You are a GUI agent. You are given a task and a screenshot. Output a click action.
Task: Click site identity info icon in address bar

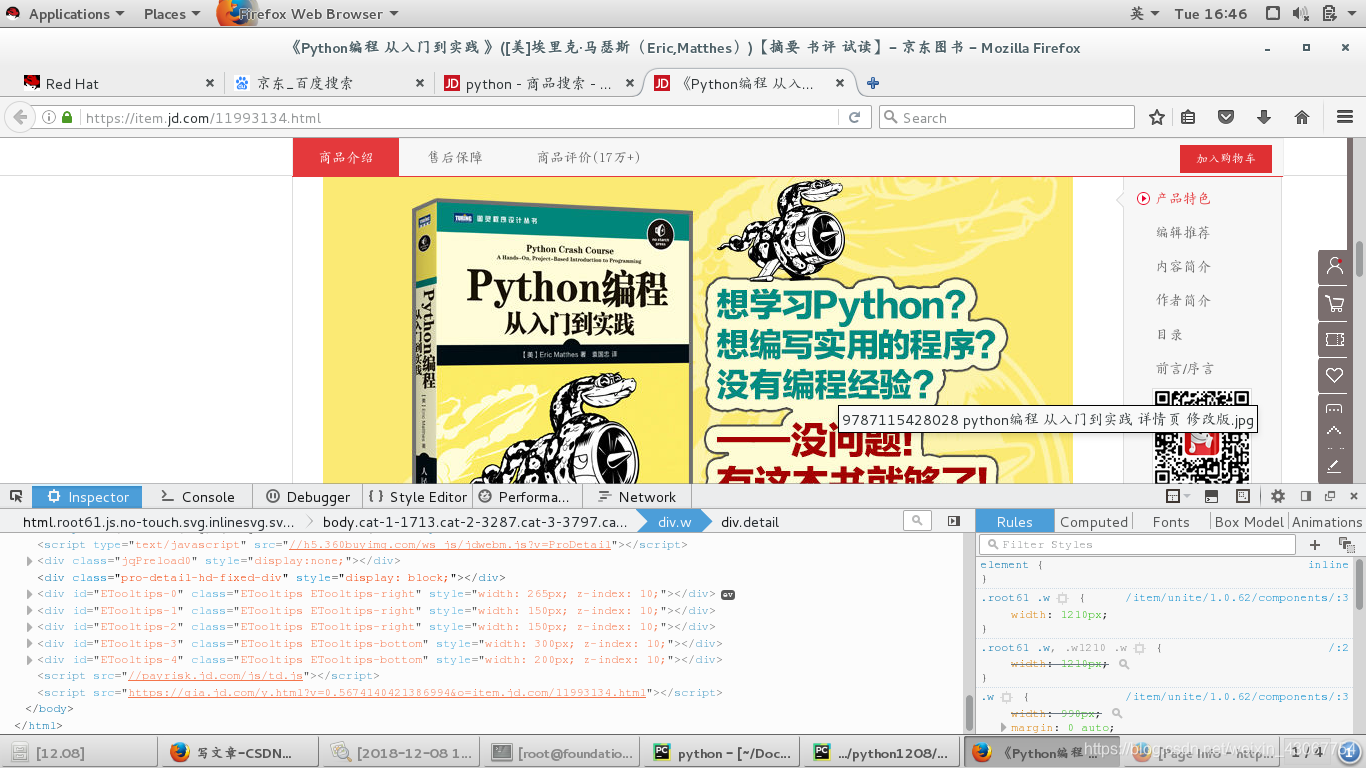(48, 117)
